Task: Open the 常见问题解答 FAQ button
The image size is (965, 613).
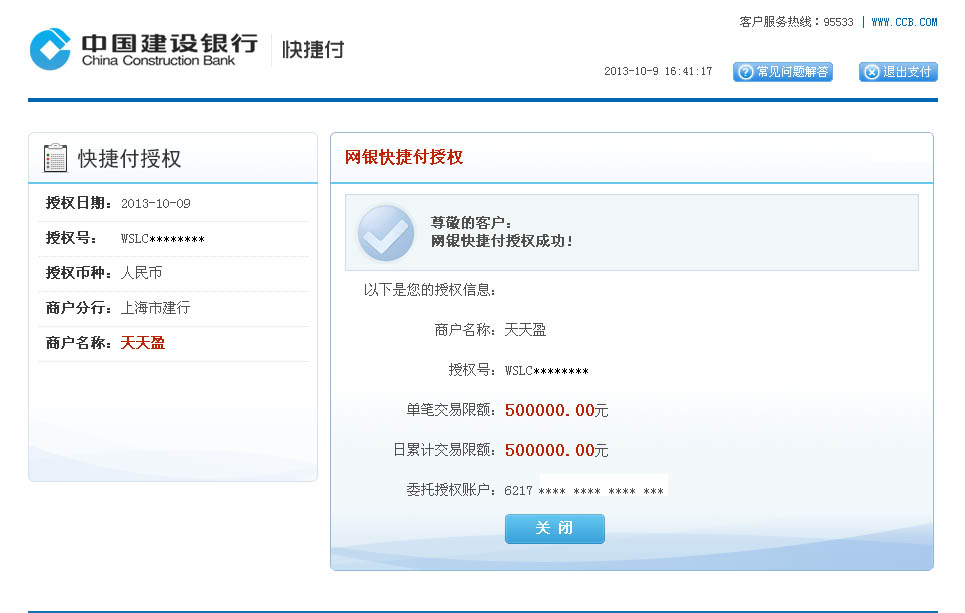Action: pos(783,72)
